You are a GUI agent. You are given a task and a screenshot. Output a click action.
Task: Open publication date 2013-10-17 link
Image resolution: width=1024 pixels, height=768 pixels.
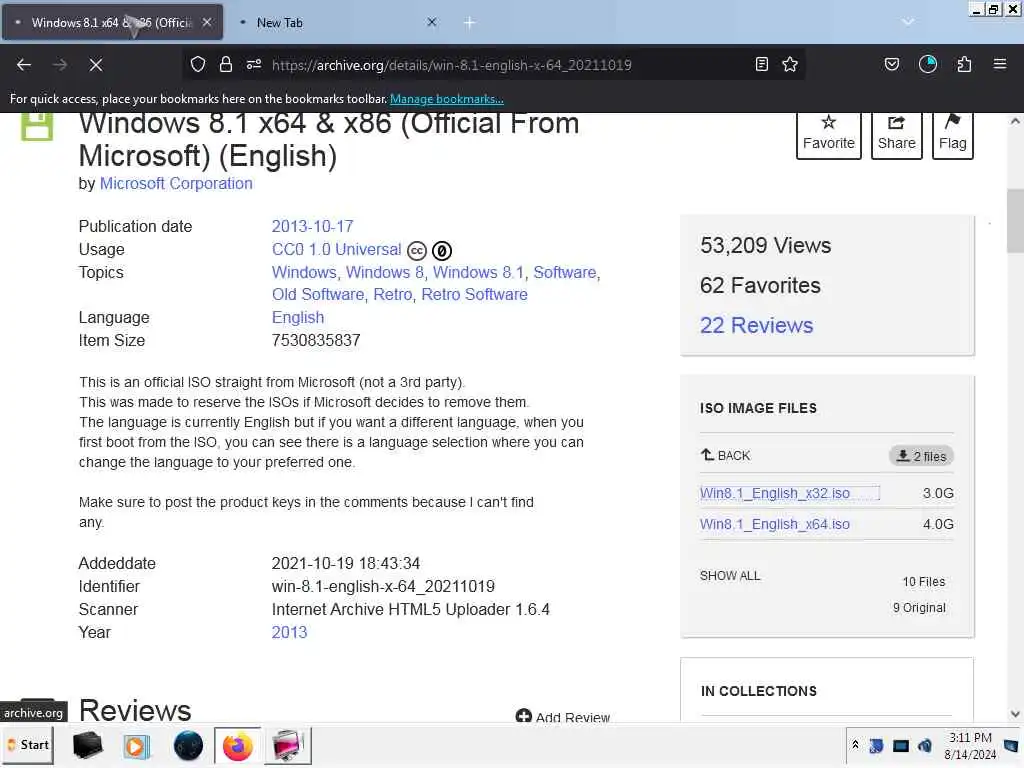[x=312, y=227]
